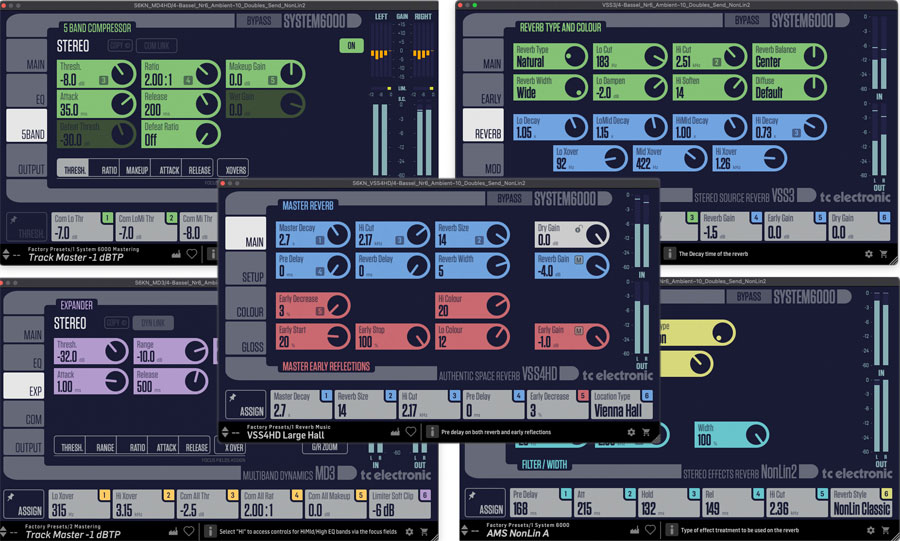The height and width of the screenshot is (541, 900).
Task: Click the info icon in the VSS3 window
Action: click(669, 253)
